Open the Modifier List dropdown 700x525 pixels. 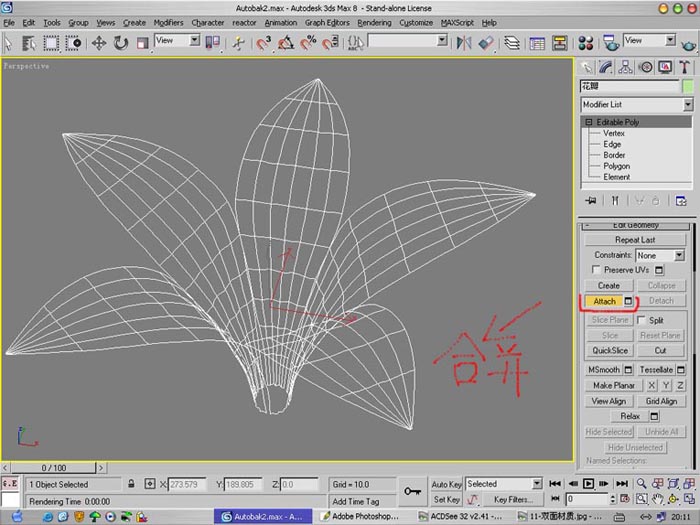637,104
